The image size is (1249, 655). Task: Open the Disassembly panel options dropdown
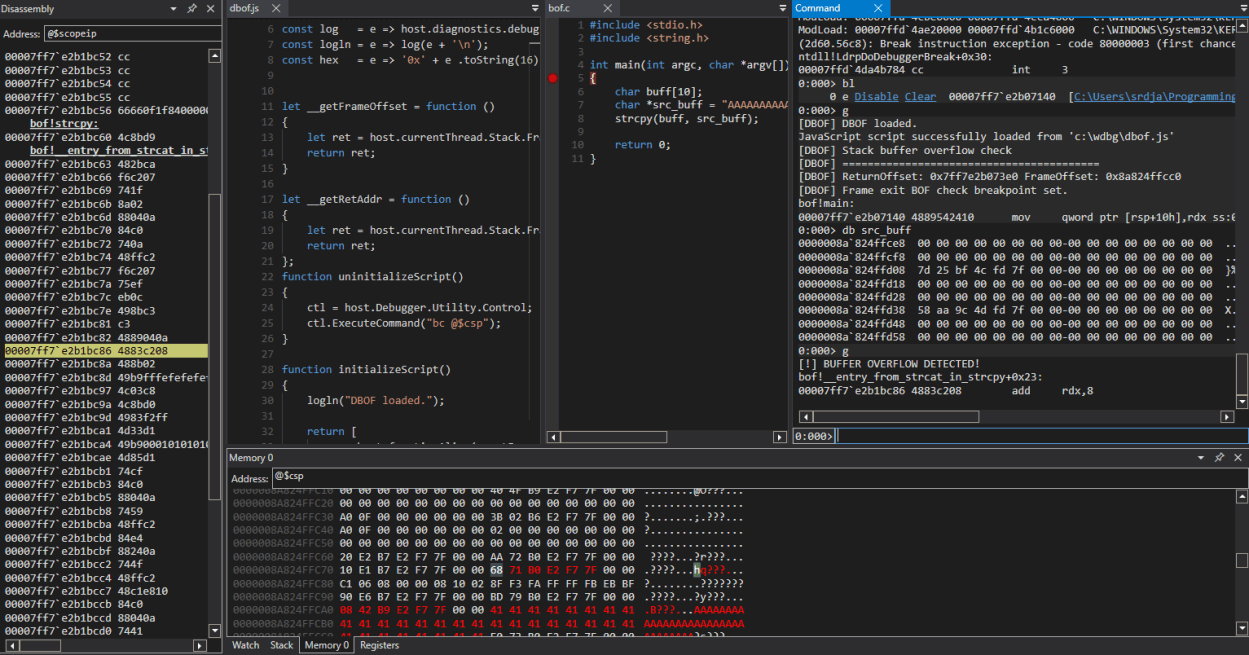173,9
